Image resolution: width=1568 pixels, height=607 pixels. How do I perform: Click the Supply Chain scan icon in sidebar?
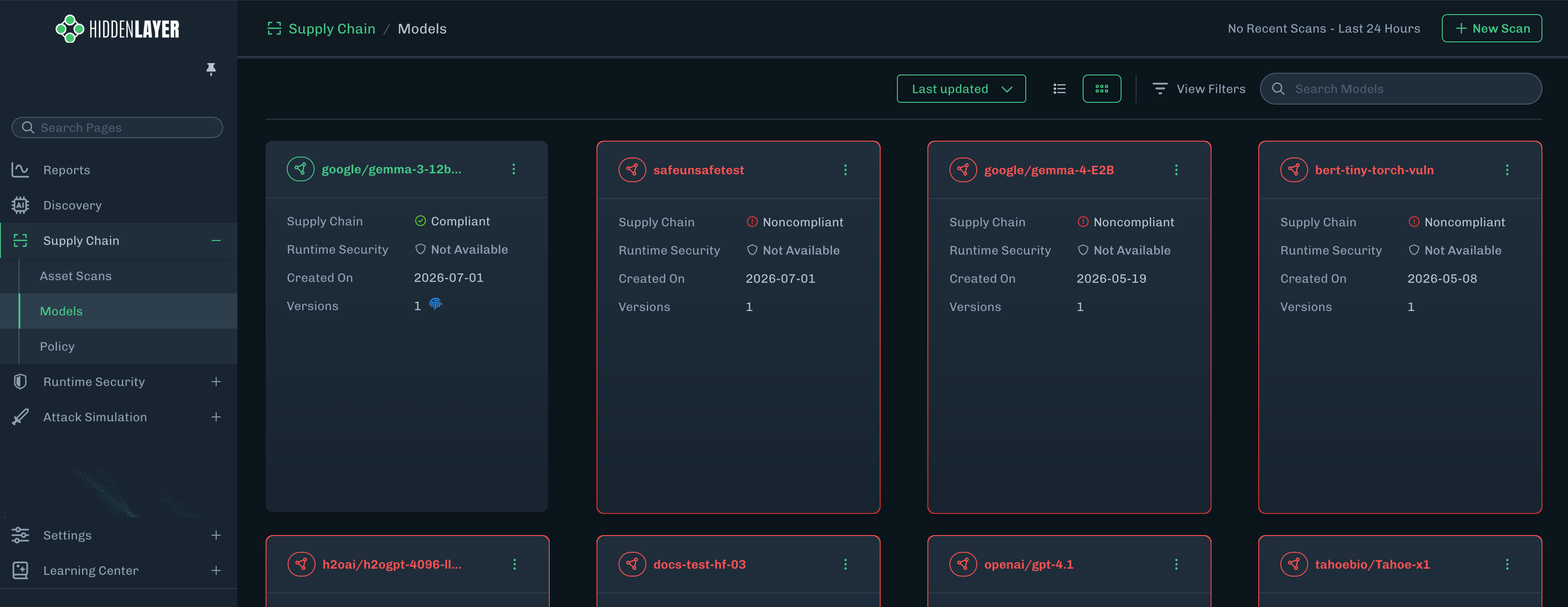[x=20, y=240]
